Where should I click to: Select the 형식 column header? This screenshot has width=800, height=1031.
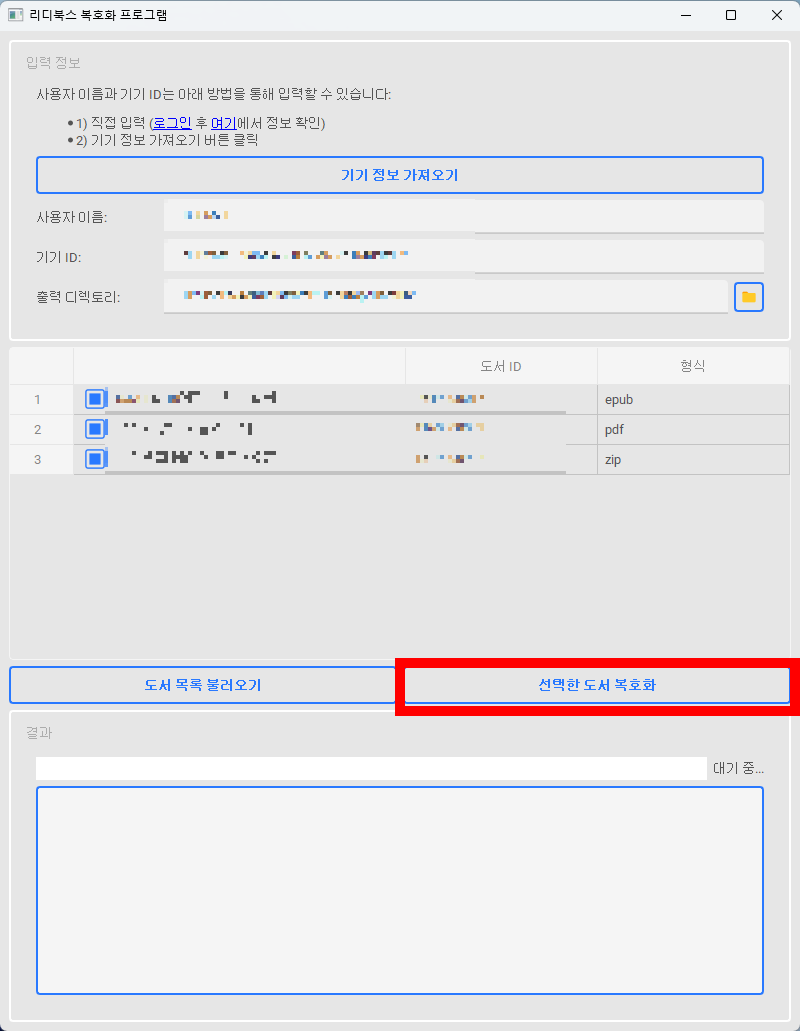point(693,366)
